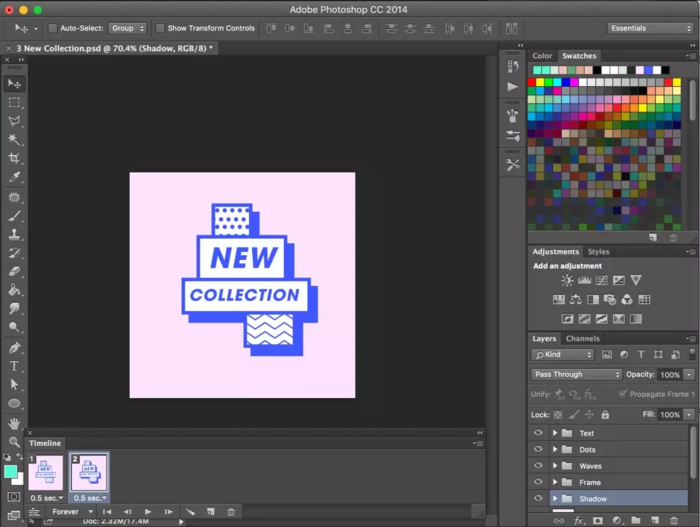Select the Dodge tool

tap(14, 327)
